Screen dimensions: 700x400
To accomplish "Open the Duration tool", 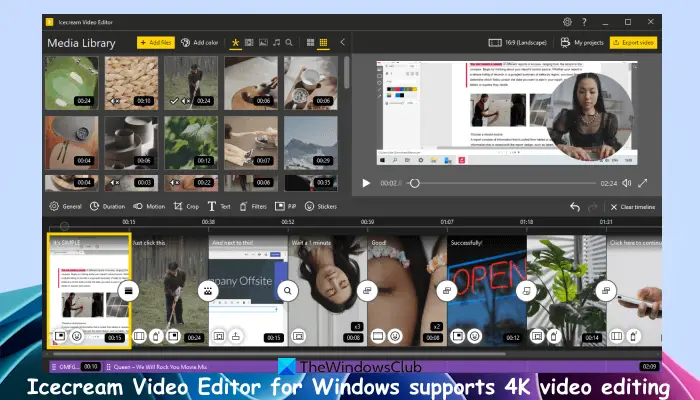I will [107, 206].
